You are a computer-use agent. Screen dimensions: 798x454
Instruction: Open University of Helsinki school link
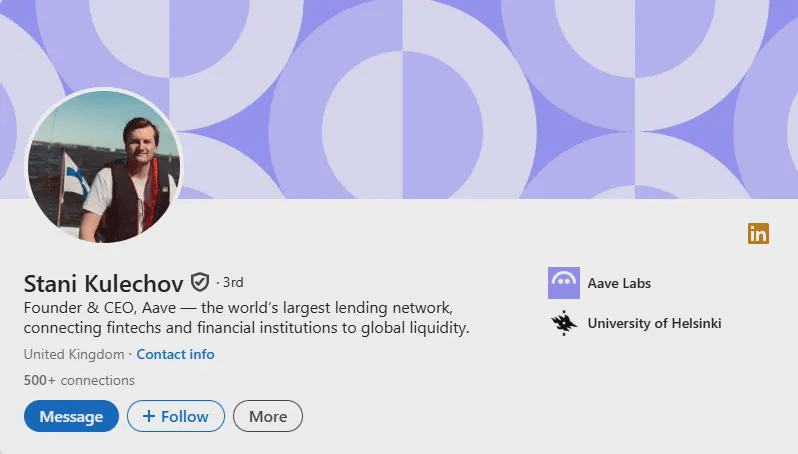[654, 323]
